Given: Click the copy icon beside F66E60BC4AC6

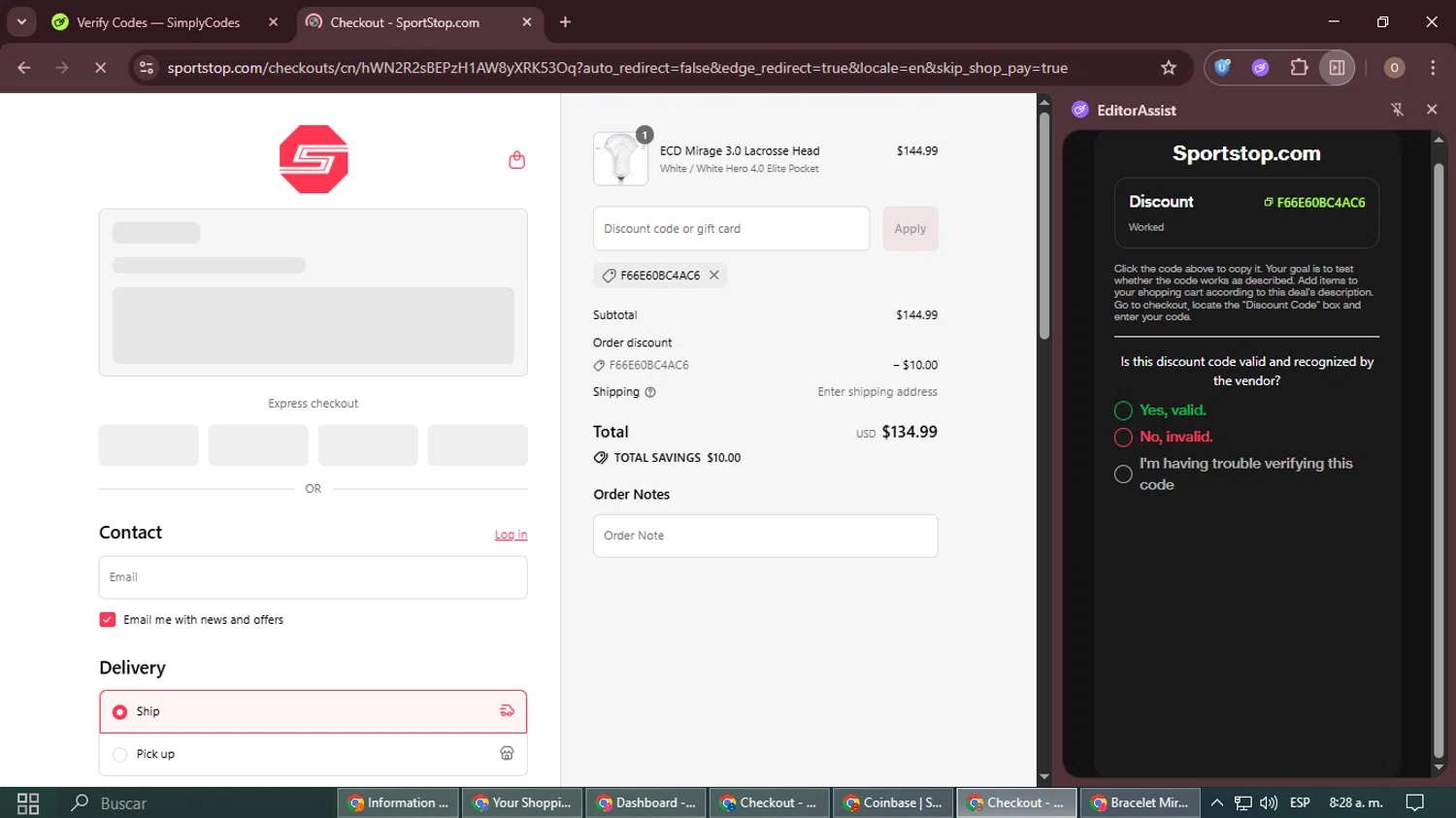Looking at the screenshot, I should (1268, 203).
